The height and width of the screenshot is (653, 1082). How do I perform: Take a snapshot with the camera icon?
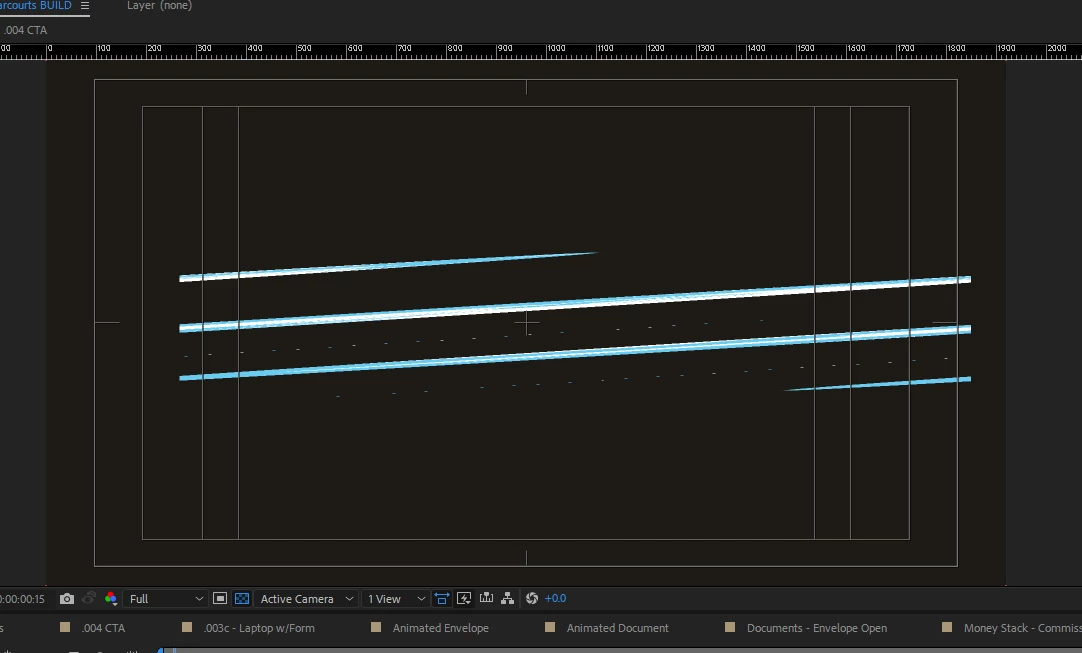[66, 598]
